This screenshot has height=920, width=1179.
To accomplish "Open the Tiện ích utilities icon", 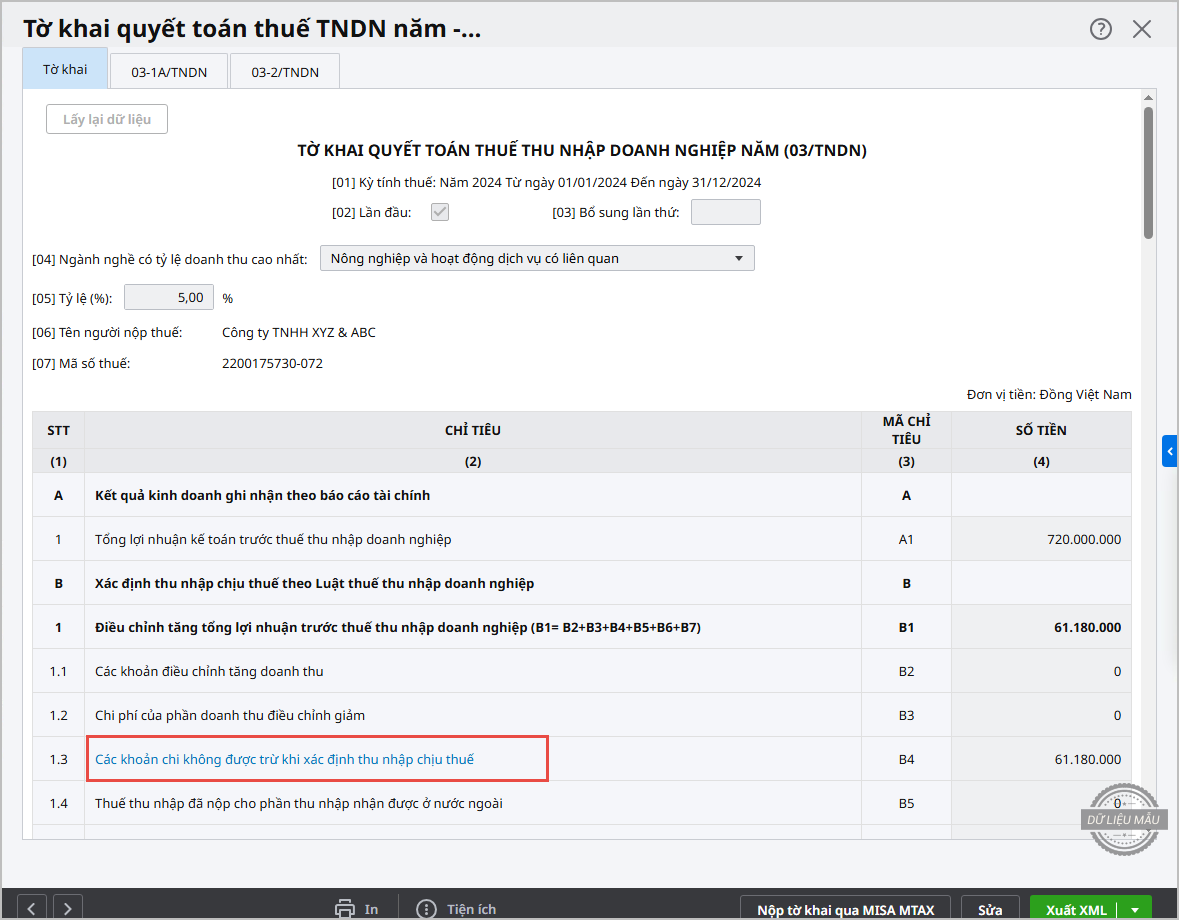I will tap(427, 909).
